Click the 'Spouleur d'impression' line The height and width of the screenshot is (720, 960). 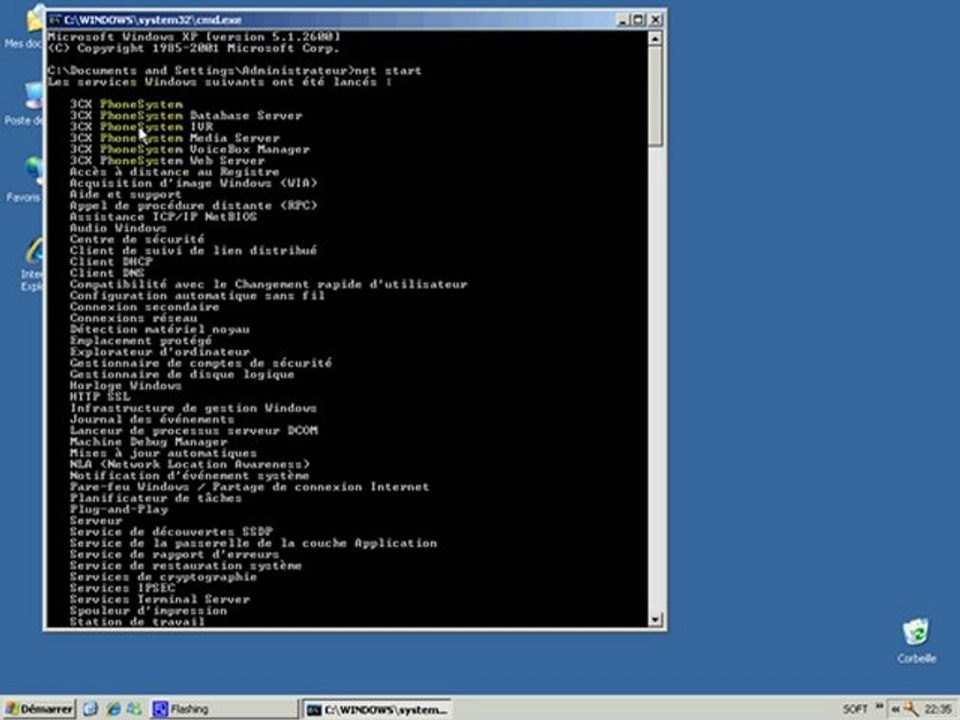tap(148, 611)
